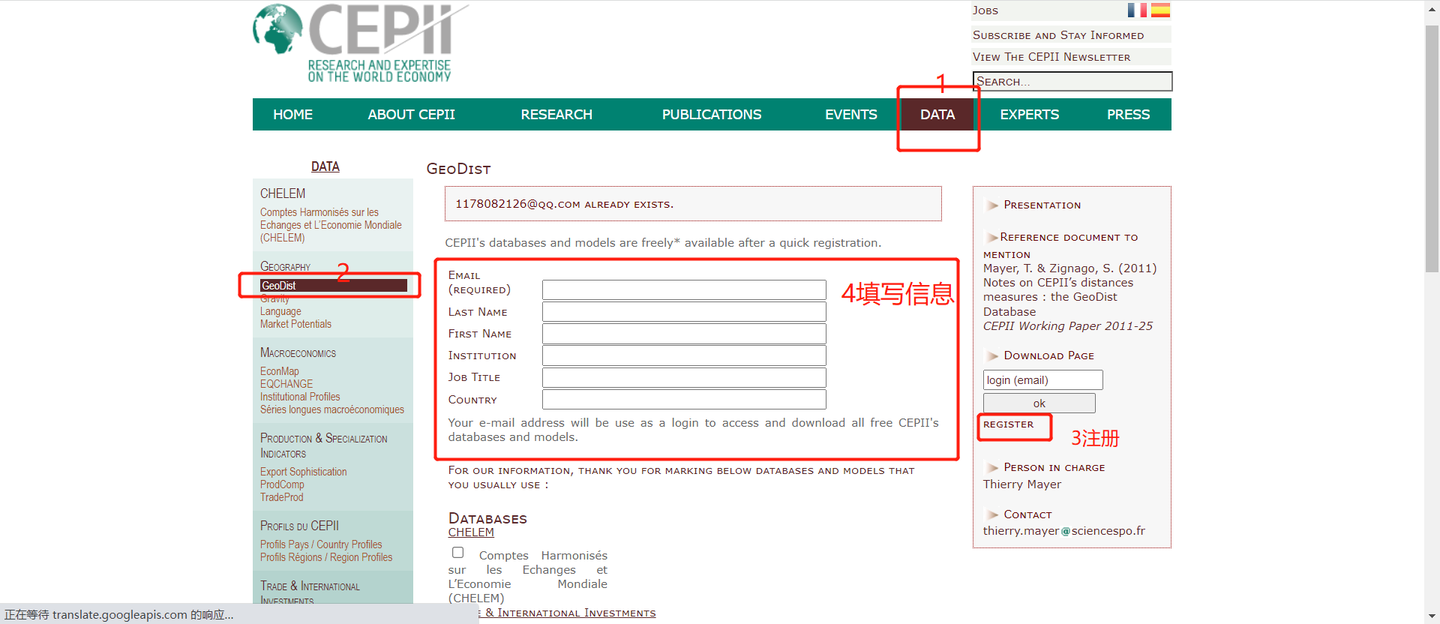Open EconMap under Macroeconomics
The width and height of the screenshot is (1440, 624).
(x=280, y=371)
